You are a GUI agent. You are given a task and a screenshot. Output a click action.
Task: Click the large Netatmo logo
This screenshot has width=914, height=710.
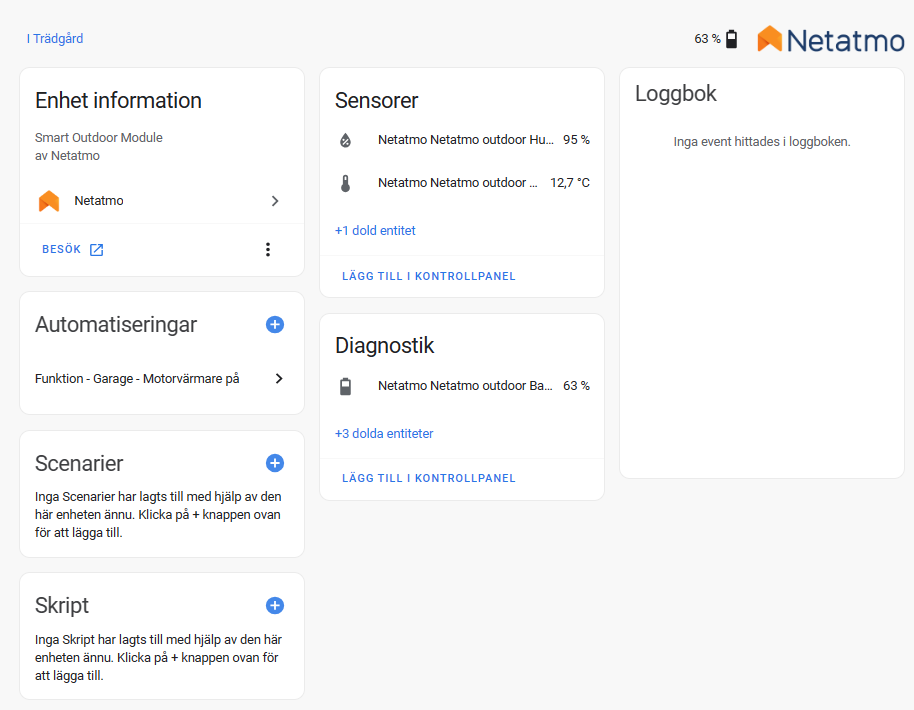point(831,40)
